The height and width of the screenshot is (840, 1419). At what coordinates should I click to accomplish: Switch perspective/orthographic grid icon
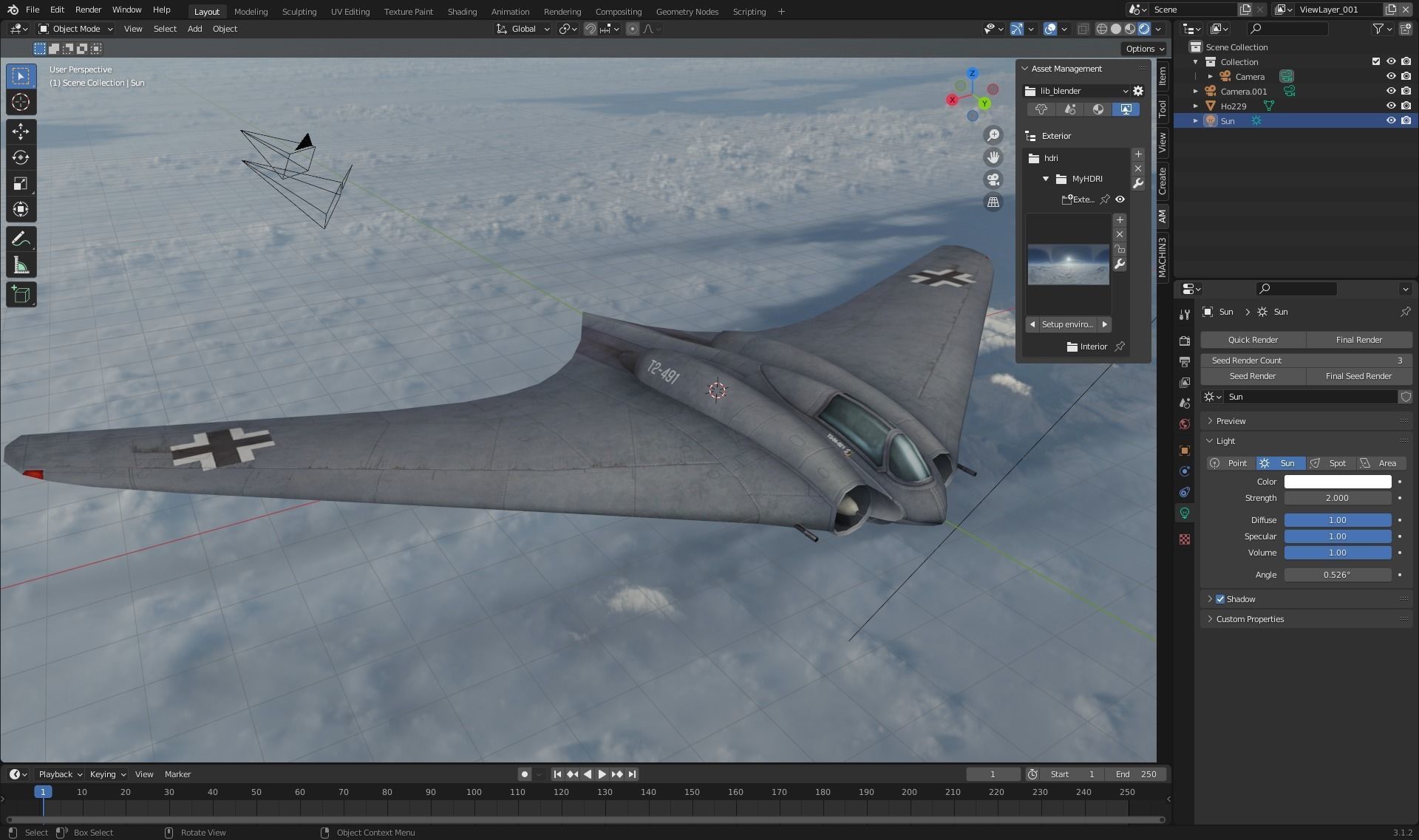(993, 202)
